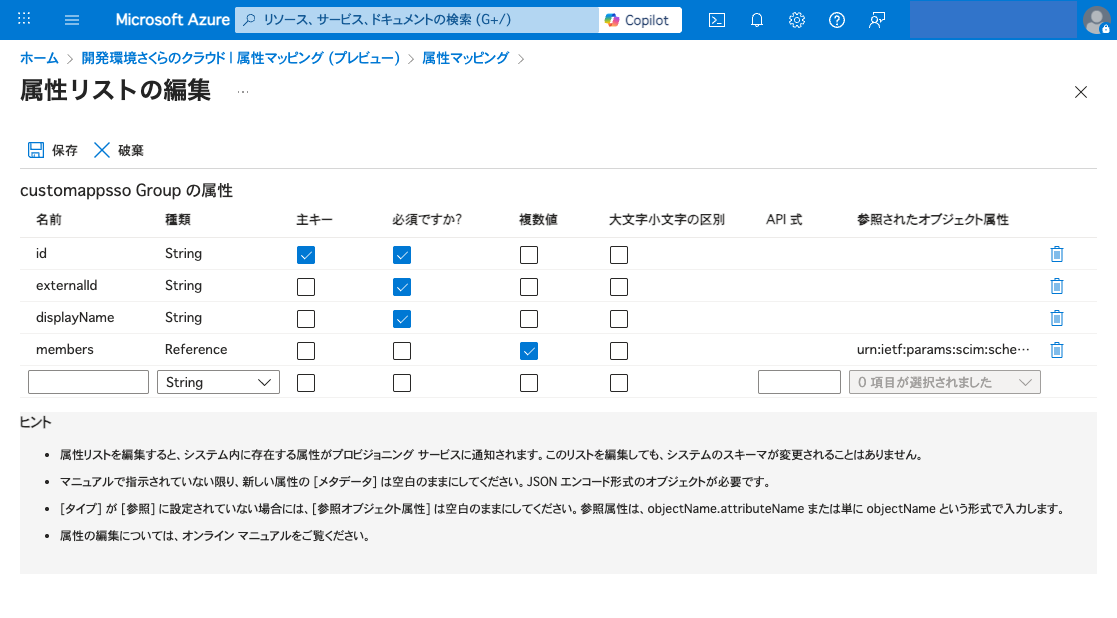The image size is (1117, 618).
Task: Click 保存 to save the attribute list
Action: point(52,150)
